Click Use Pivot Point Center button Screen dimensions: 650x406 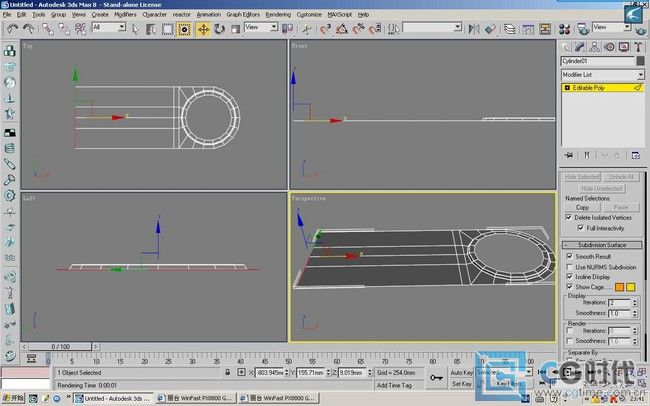pos(287,29)
